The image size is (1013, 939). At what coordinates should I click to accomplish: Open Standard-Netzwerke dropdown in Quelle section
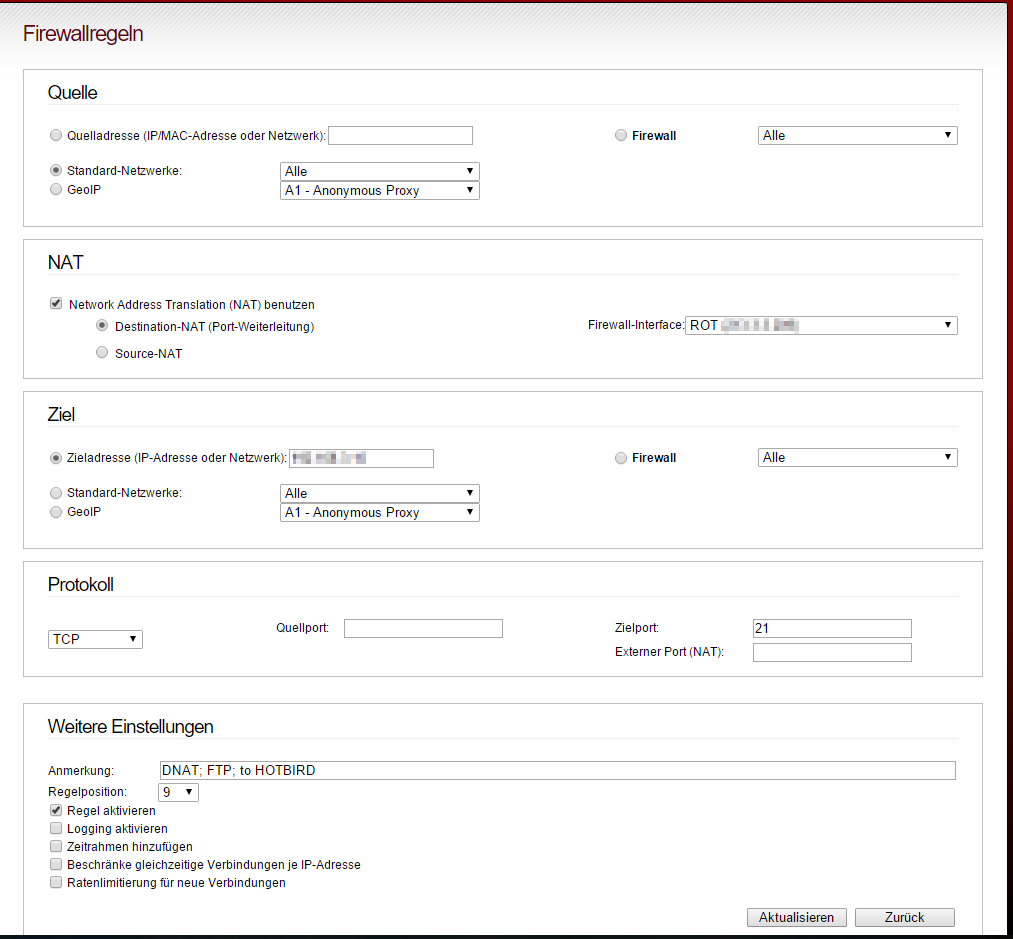[379, 171]
